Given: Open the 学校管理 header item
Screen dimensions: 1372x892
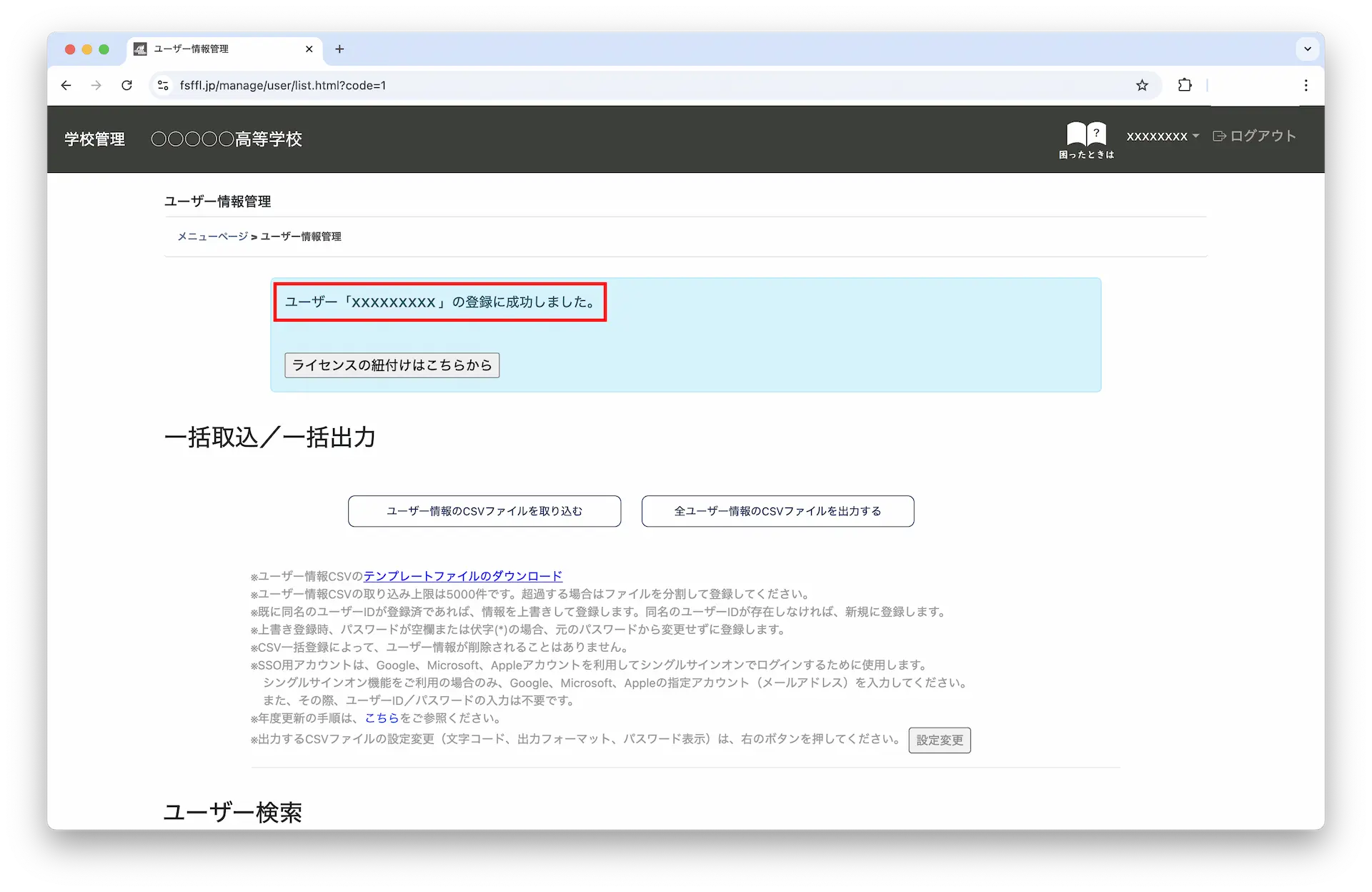Looking at the screenshot, I should coord(94,139).
